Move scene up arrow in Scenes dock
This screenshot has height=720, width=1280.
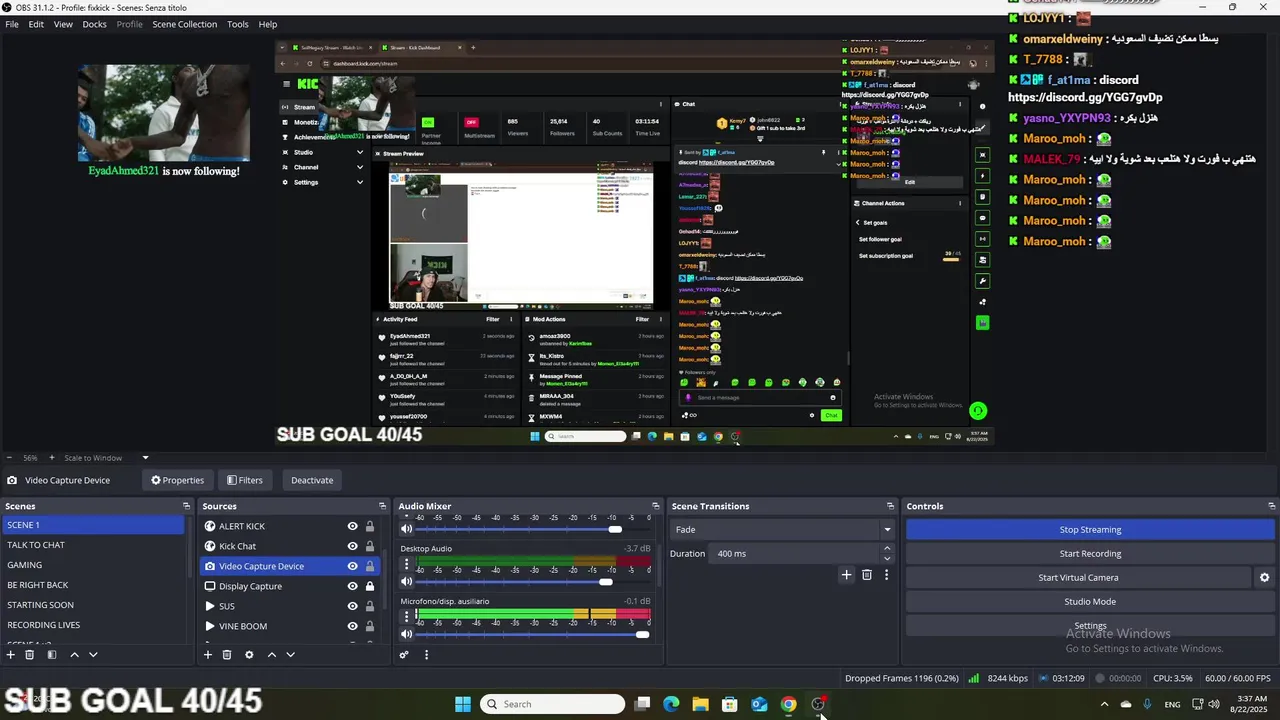pyautogui.click(x=74, y=655)
